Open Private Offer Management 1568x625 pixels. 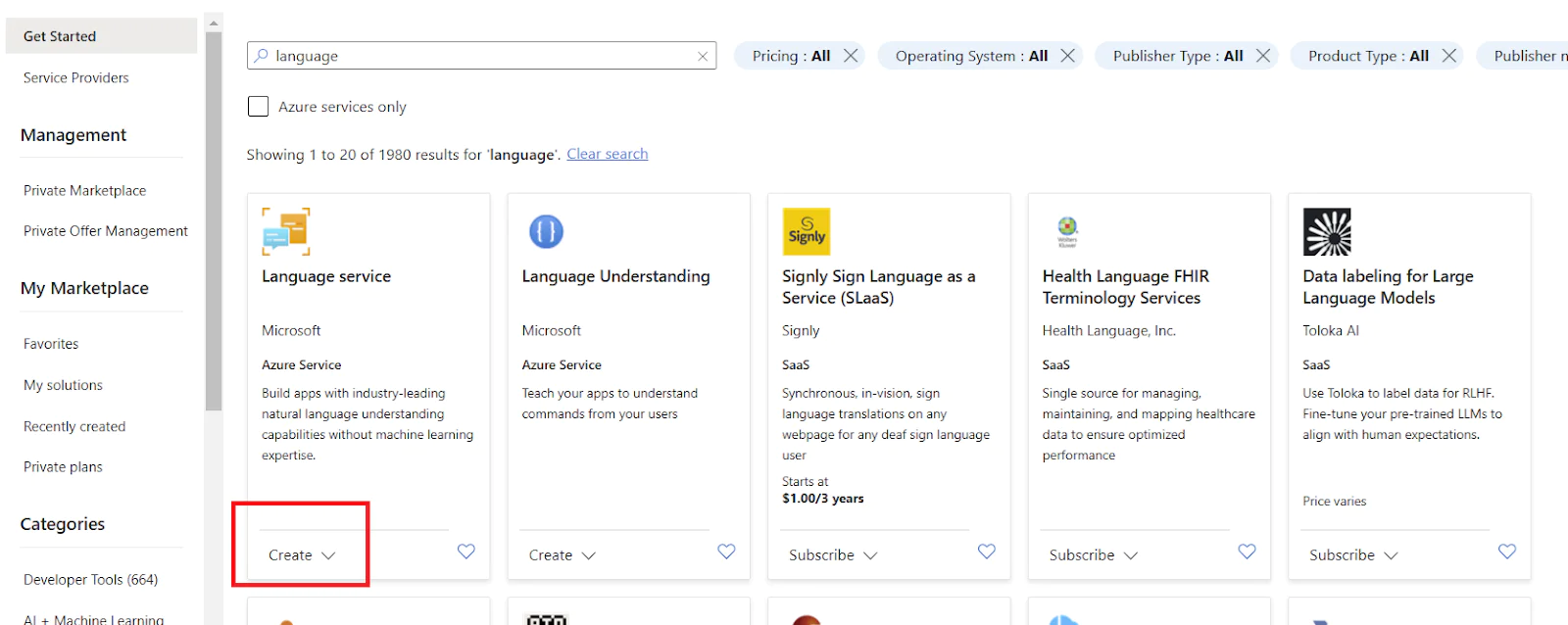coord(106,231)
